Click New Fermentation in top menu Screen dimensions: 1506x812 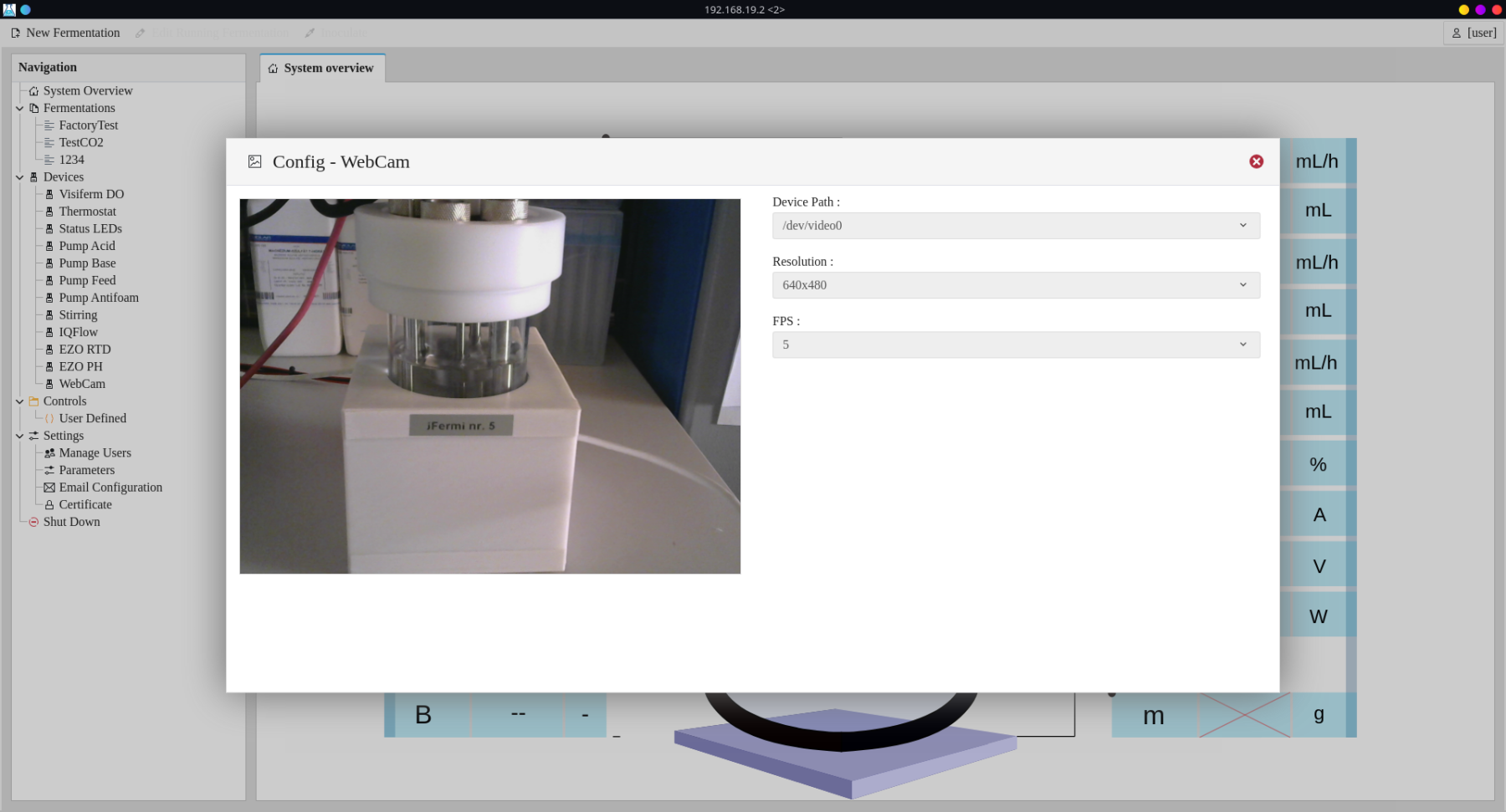tap(65, 33)
